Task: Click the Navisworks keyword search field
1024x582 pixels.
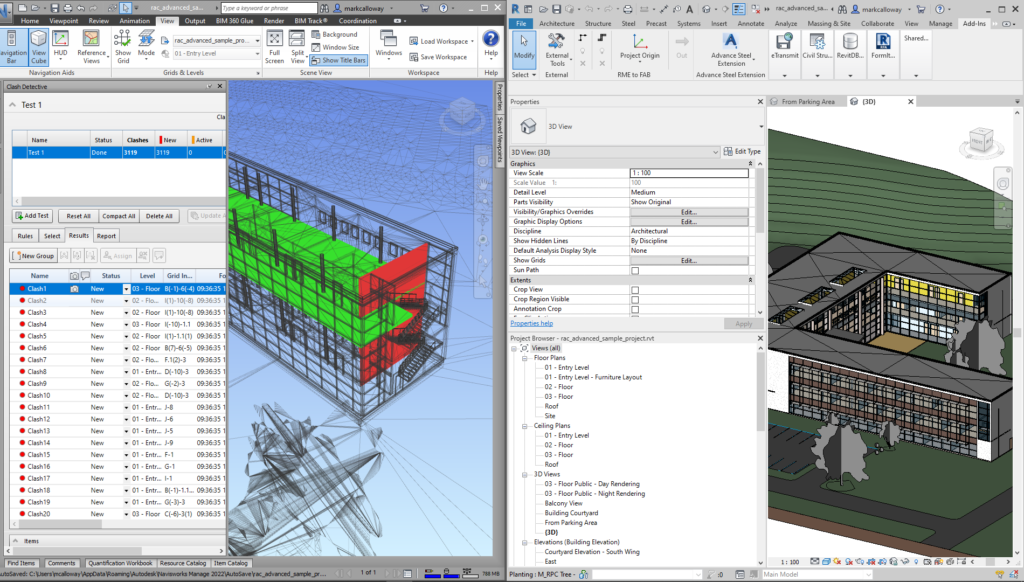Action: tap(268, 8)
